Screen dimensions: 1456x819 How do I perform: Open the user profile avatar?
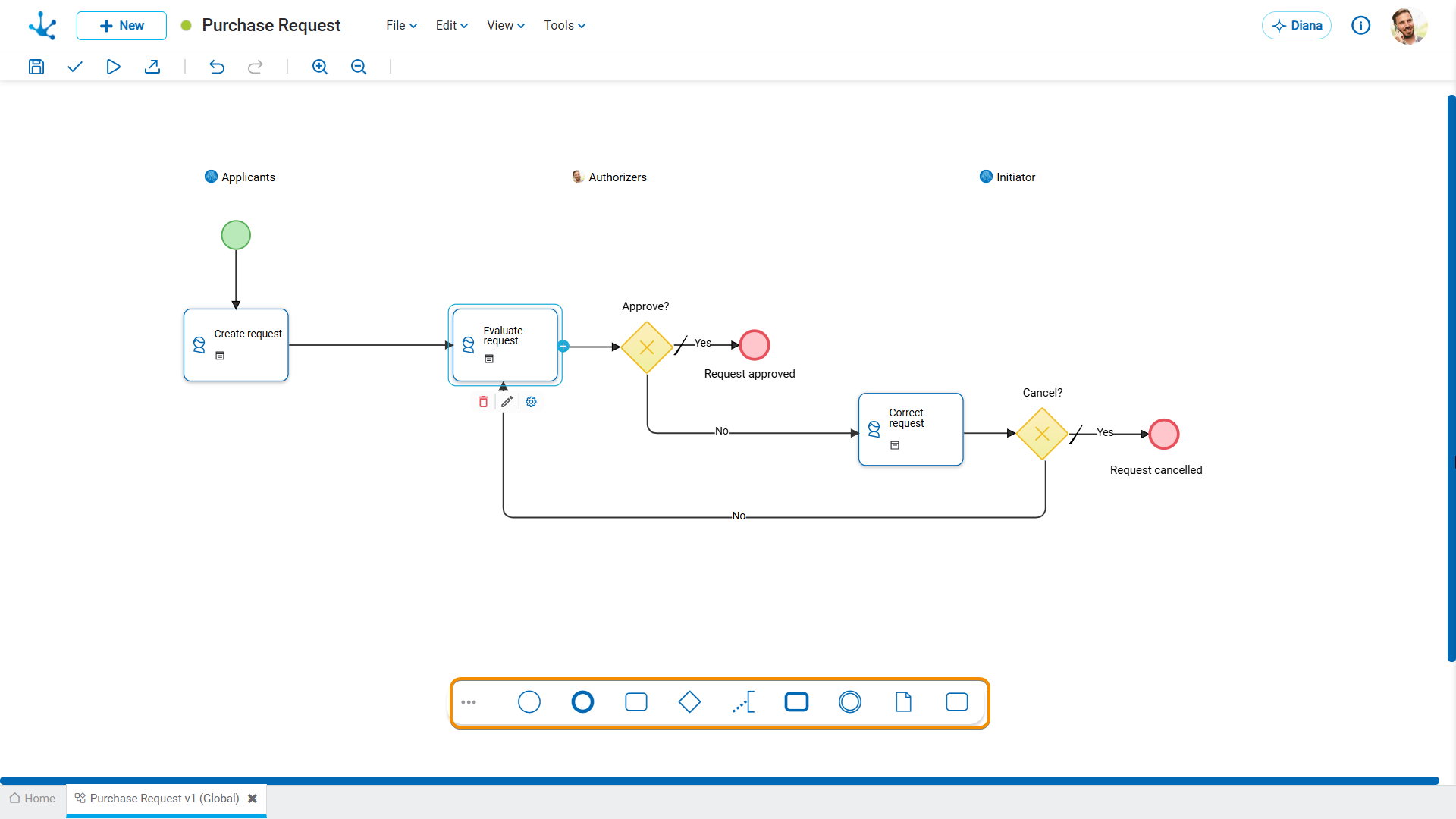[x=1409, y=26]
